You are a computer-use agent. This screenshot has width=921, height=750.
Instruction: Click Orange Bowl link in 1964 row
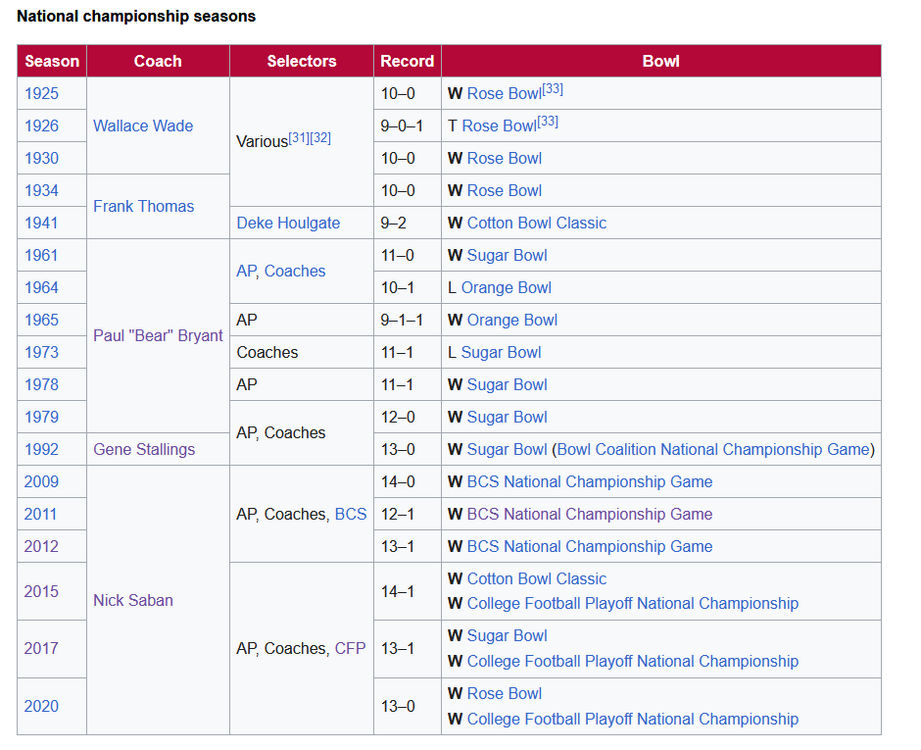pos(506,288)
